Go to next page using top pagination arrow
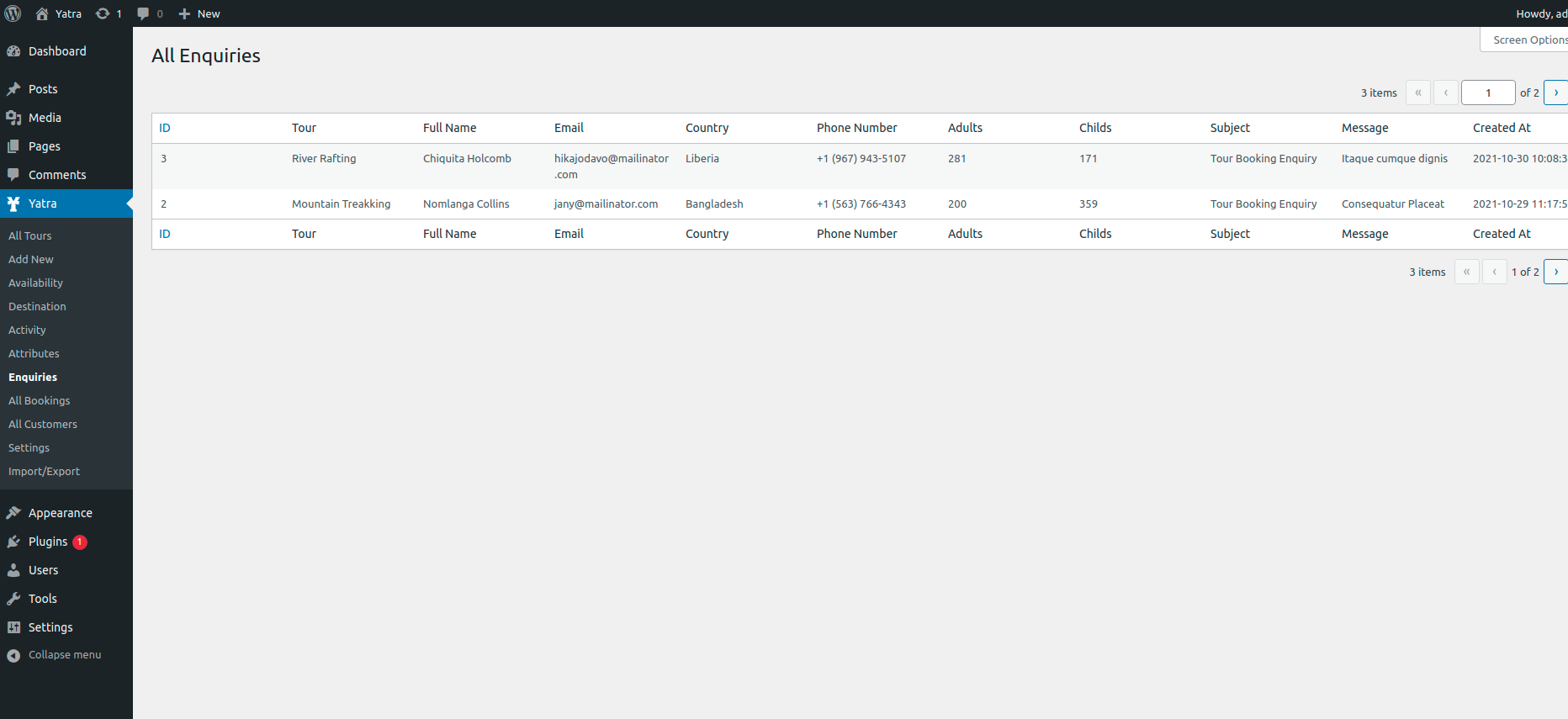Image resolution: width=1568 pixels, height=719 pixels. 1556,93
